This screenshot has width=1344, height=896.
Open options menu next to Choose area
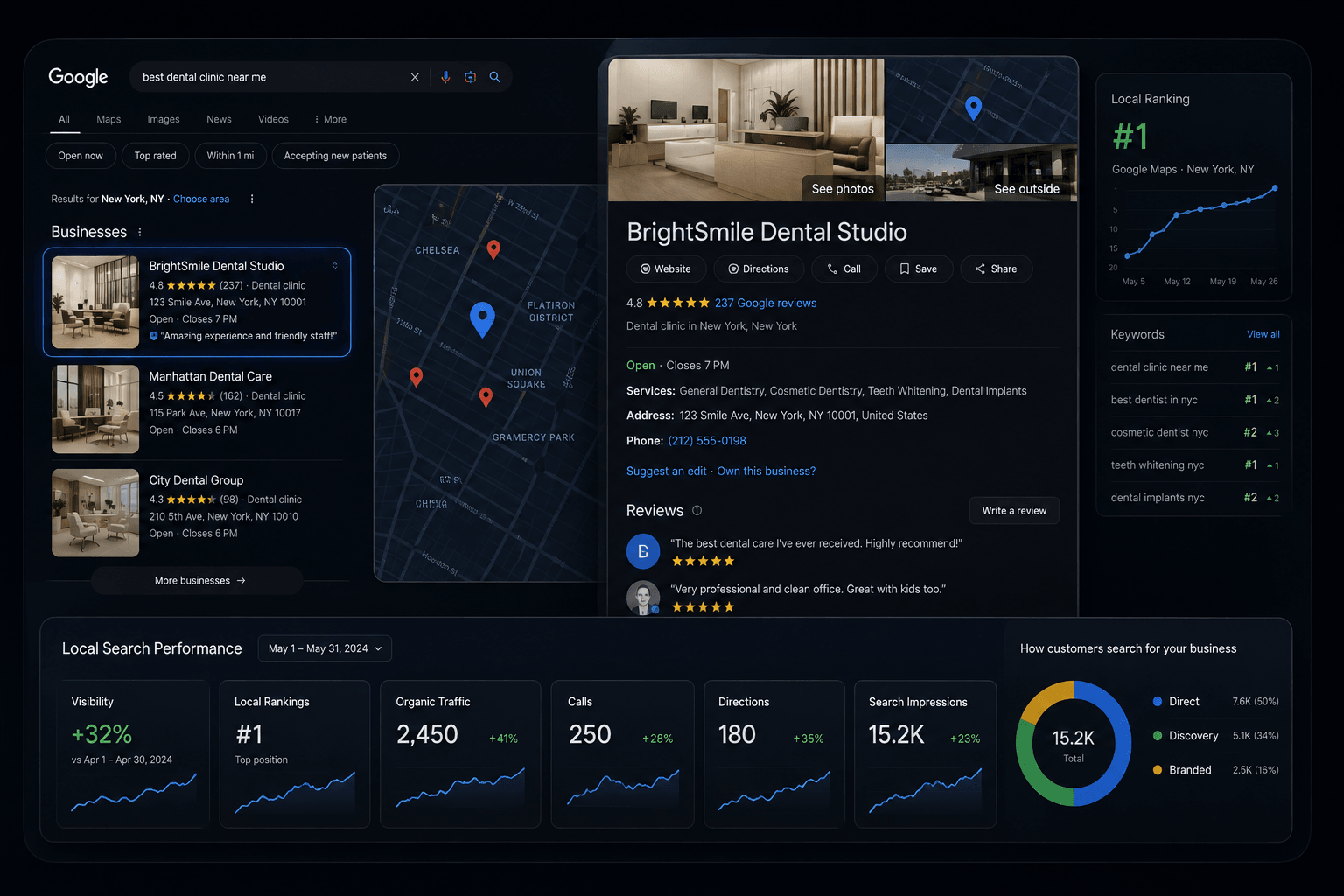click(x=252, y=199)
